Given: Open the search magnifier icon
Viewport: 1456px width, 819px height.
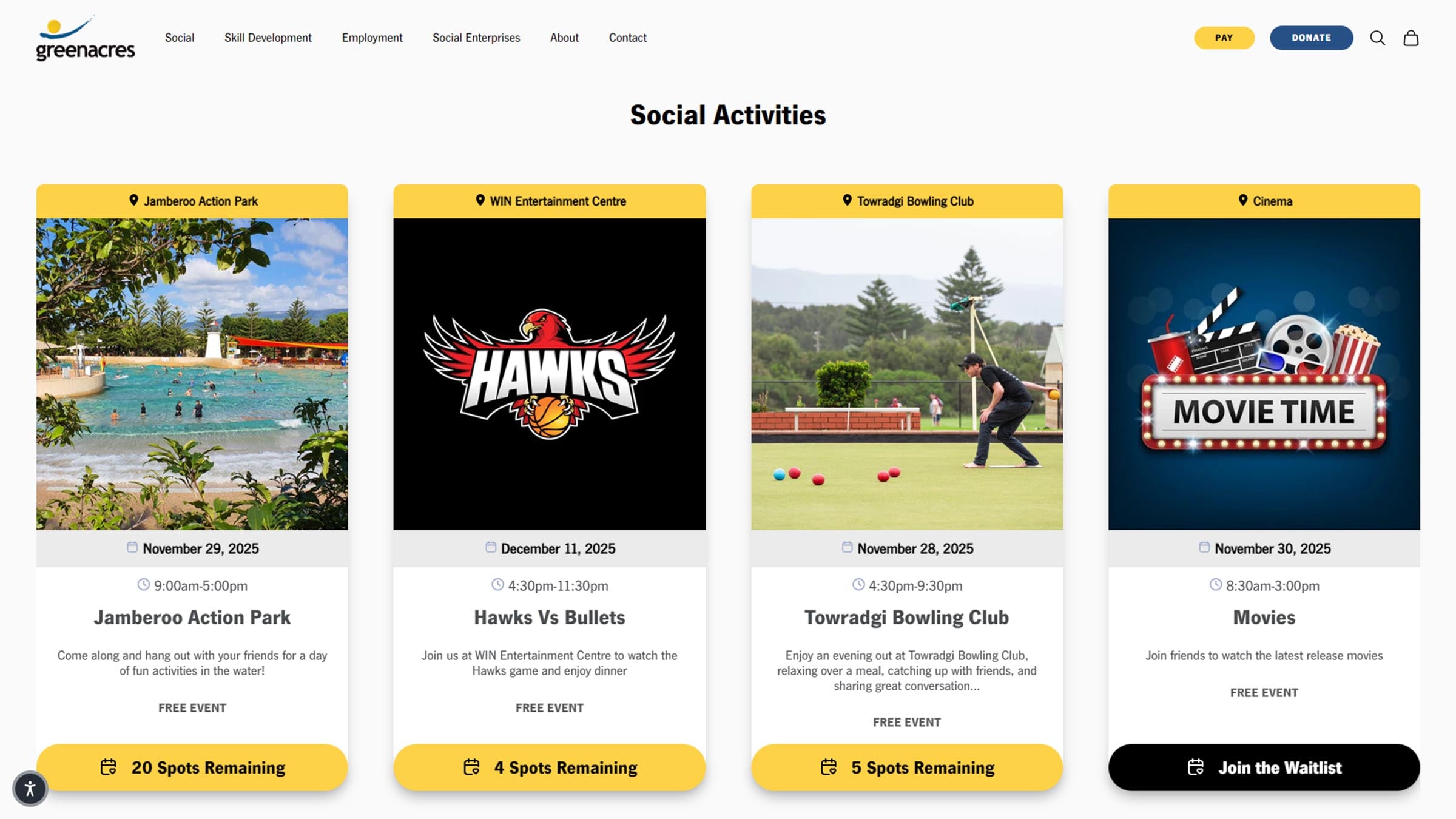Looking at the screenshot, I should (1377, 38).
